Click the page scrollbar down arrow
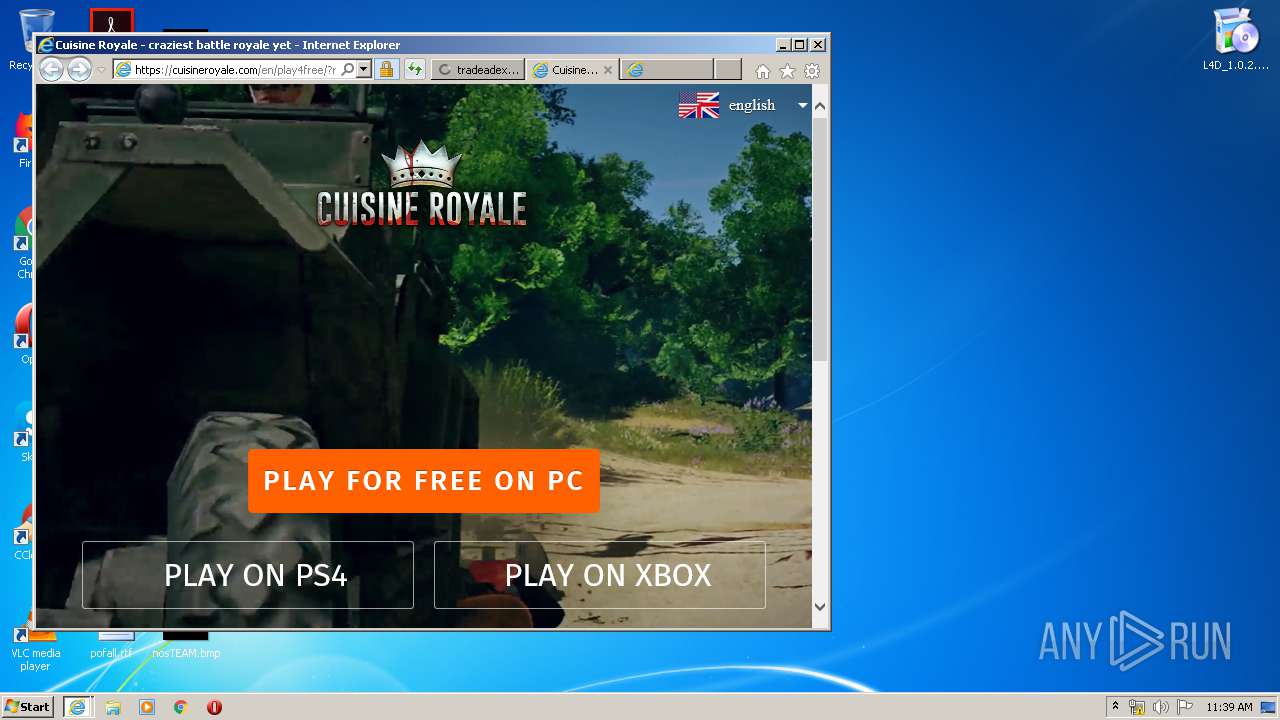This screenshot has width=1280, height=720. coord(820,606)
